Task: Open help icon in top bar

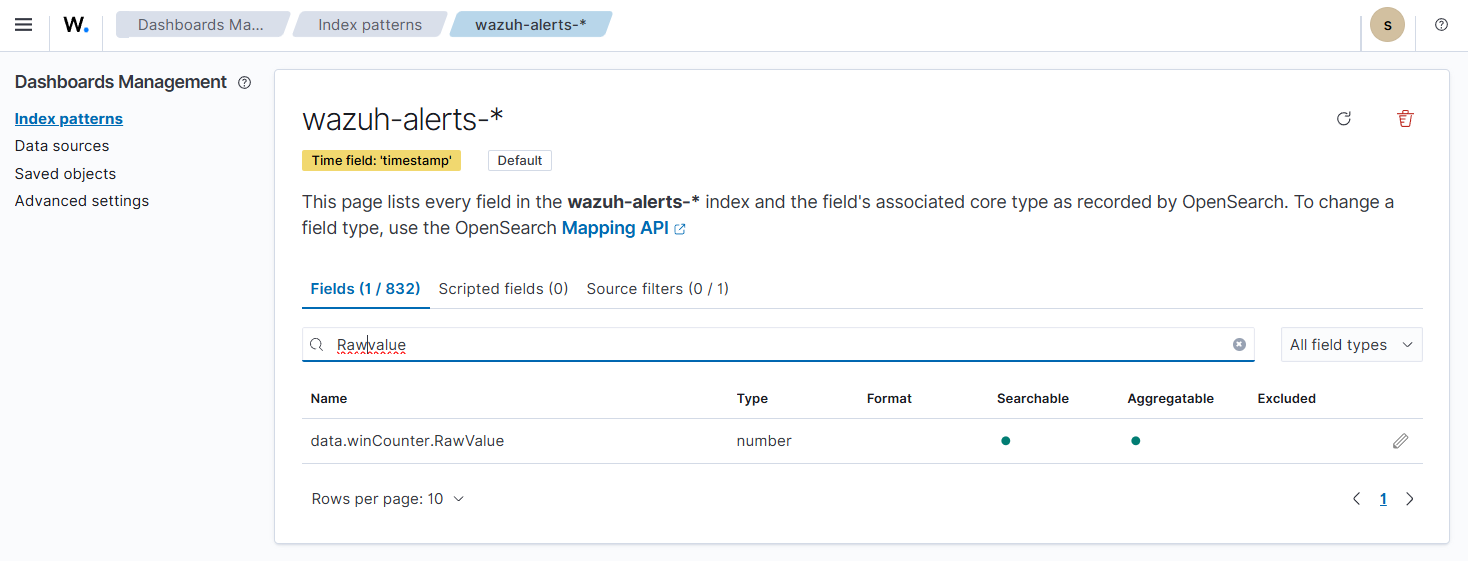Action: coord(1441,25)
